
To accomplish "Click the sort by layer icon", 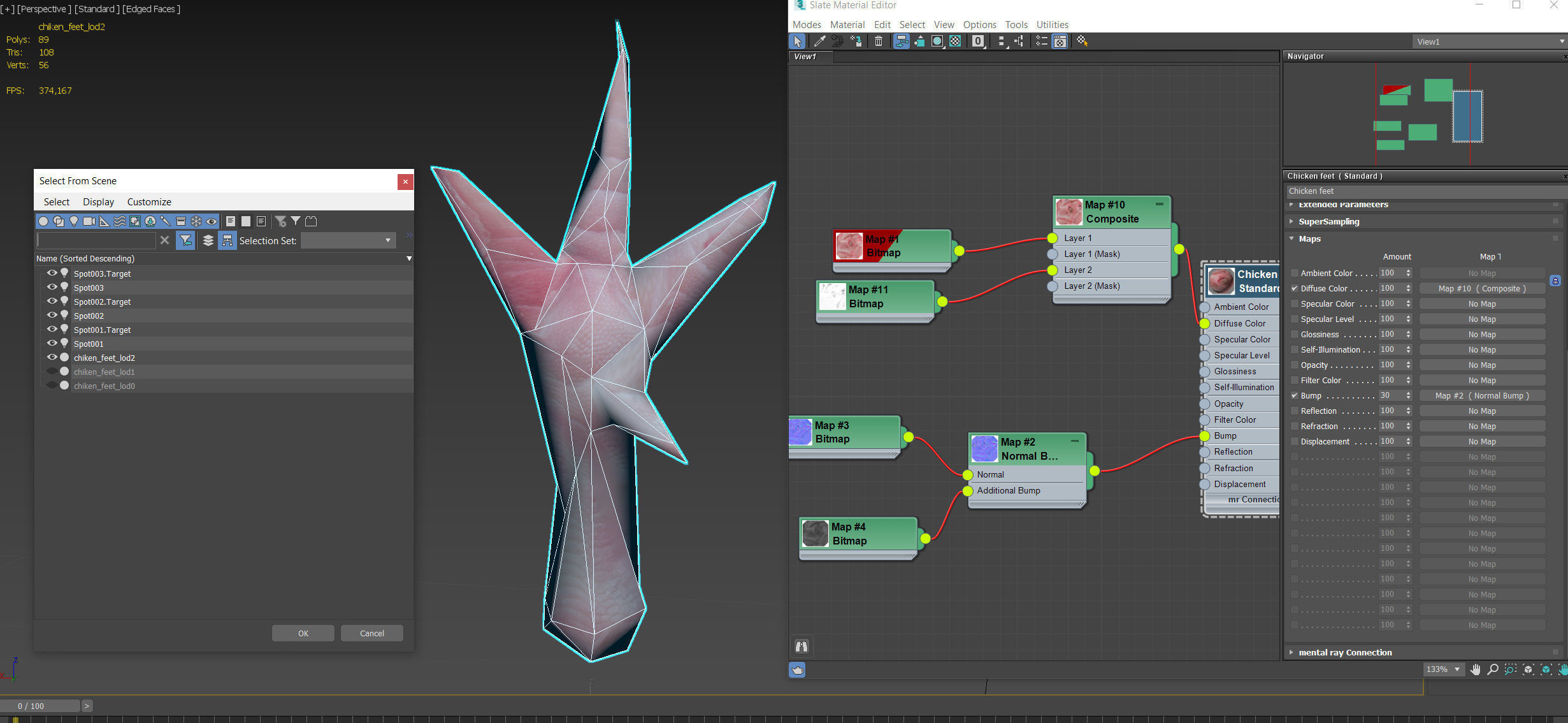I will [x=208, y=240].
